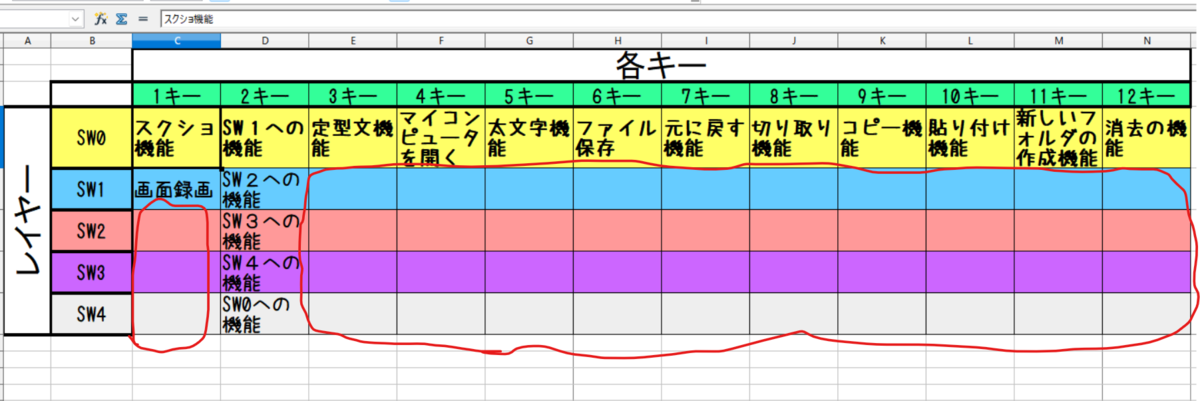Select the 消去の機能 cell
Image resolution: width=1200 pixels, height=401 pixels.
coord(1146,138)
